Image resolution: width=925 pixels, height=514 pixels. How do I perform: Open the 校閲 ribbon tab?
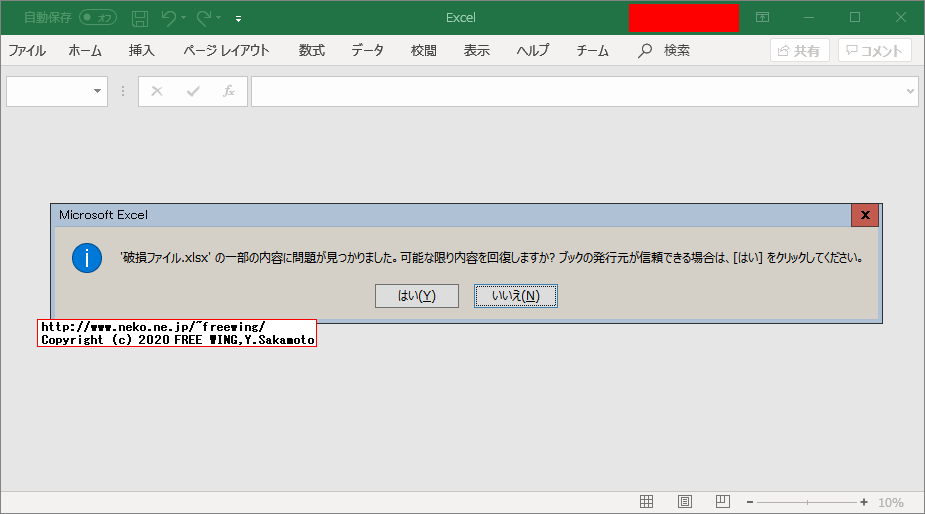click(x=424, y=51)
